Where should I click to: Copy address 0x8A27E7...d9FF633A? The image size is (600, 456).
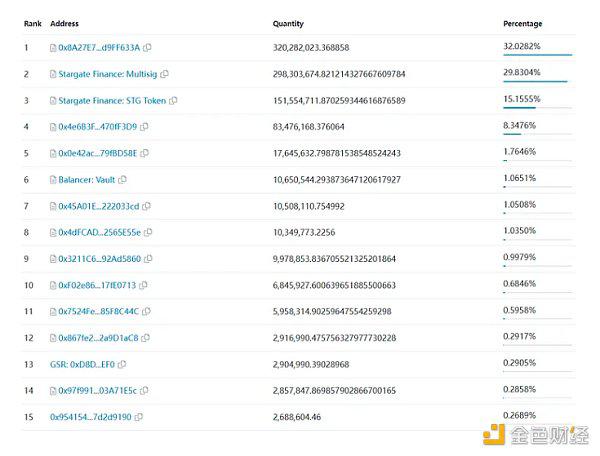pyautogui.click(x=147, y=47)
